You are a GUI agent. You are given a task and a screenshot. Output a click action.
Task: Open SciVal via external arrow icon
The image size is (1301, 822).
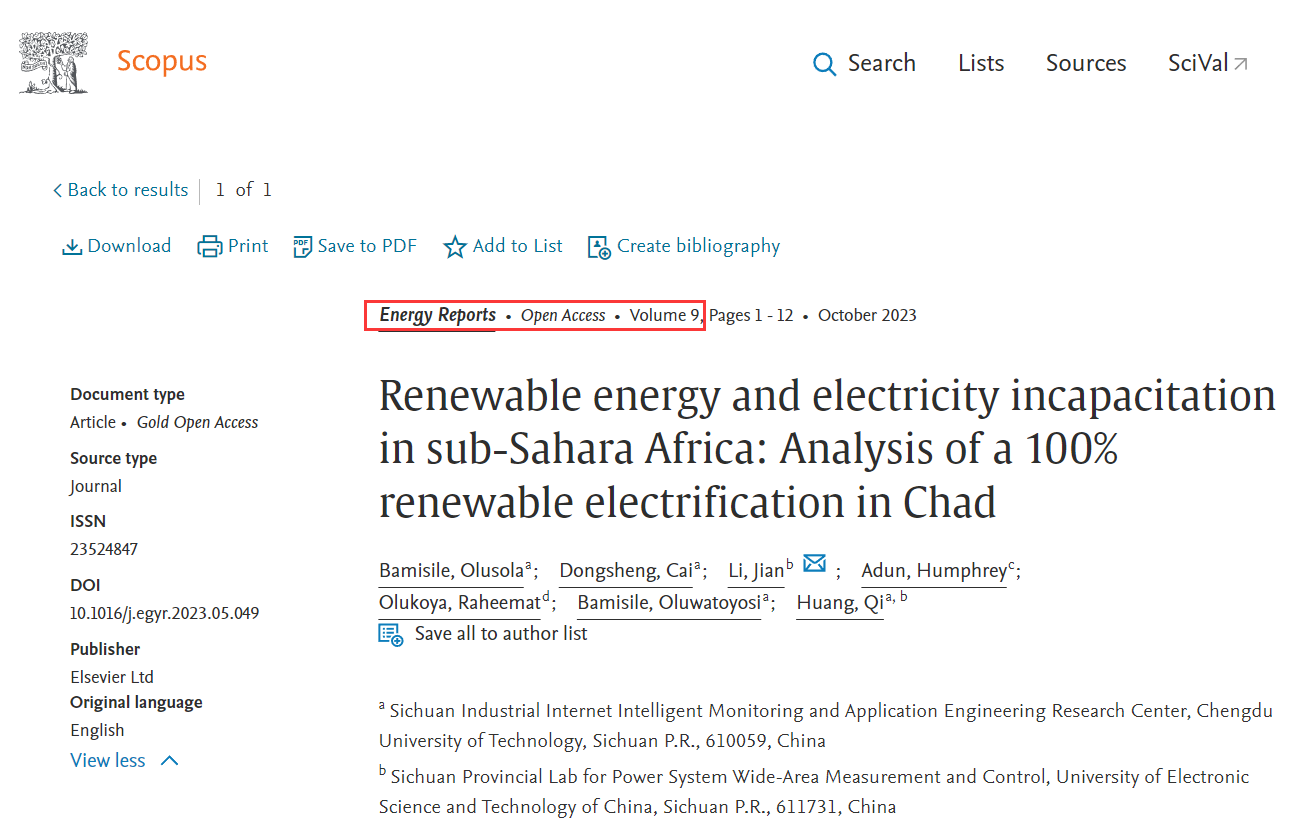tap(1240, 64)
